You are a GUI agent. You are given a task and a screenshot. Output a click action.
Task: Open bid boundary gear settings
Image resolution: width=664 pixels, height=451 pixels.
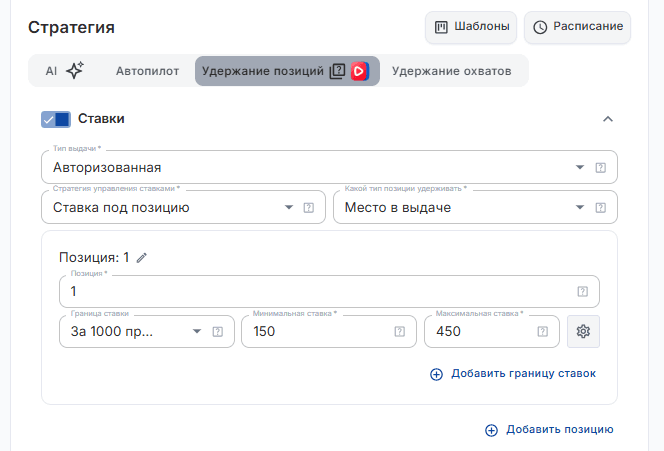tap(583, 331)
